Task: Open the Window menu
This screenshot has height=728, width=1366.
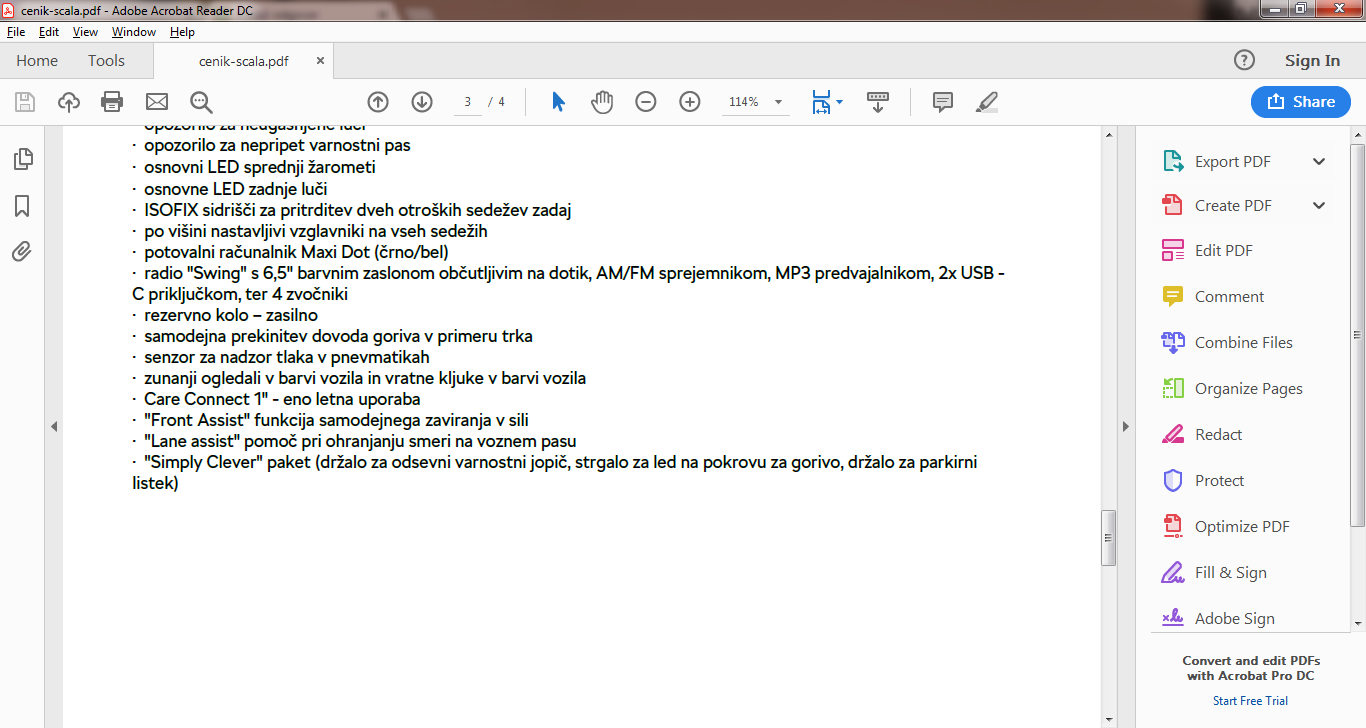Action: [134, 32]
